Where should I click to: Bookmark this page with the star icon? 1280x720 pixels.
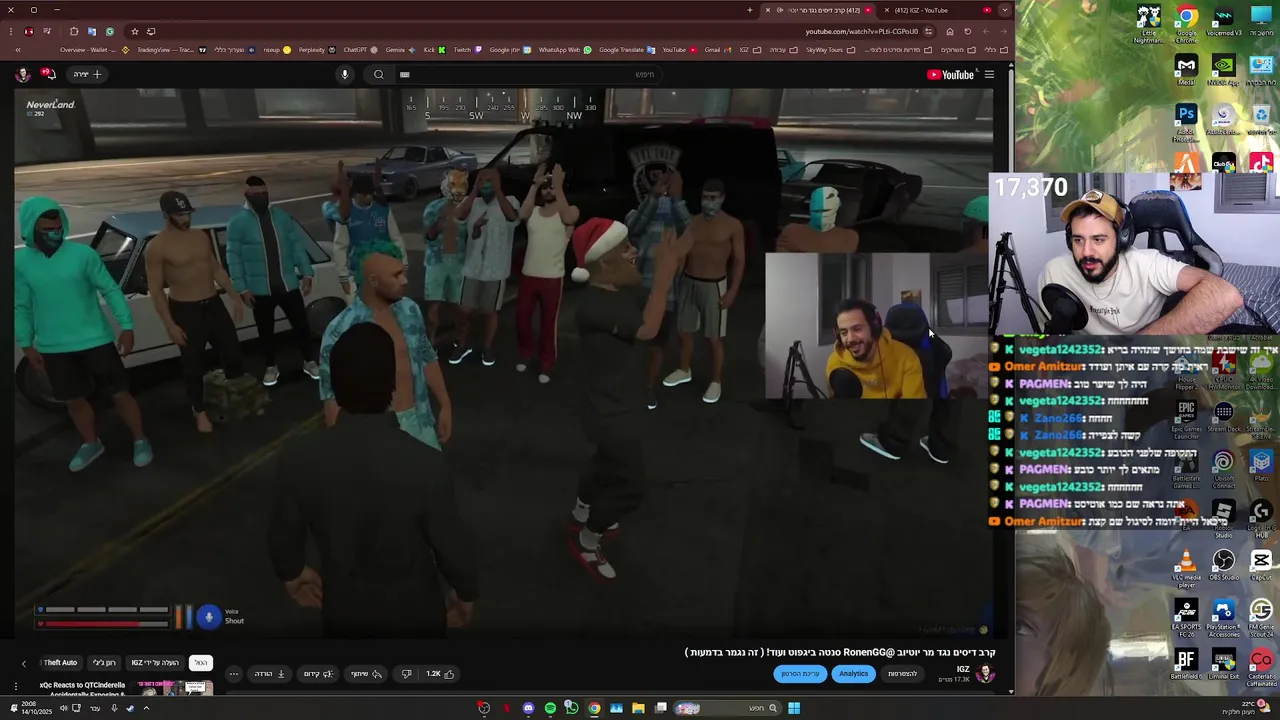135,31
